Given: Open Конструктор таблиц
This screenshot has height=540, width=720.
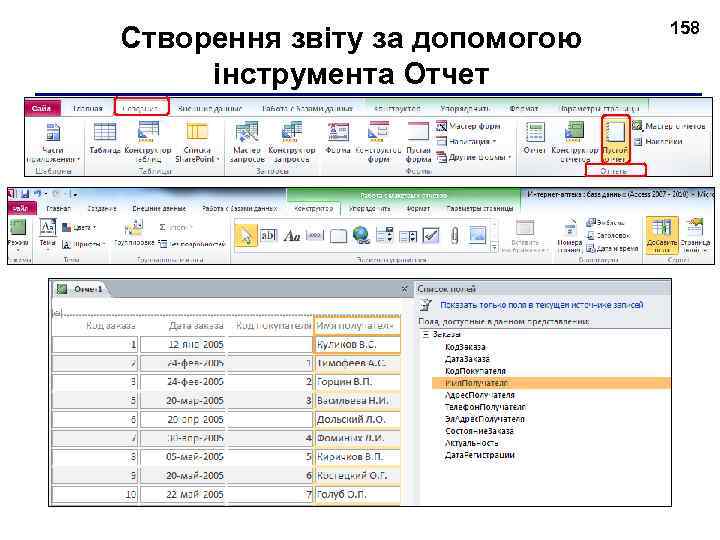Looking at the screenshot, I should pyautogui.click(x=148, y=141).
